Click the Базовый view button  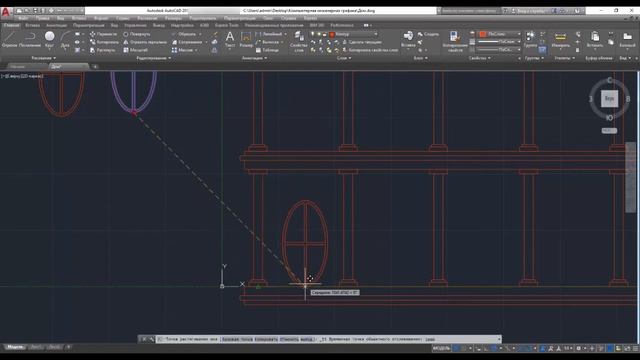627,40
